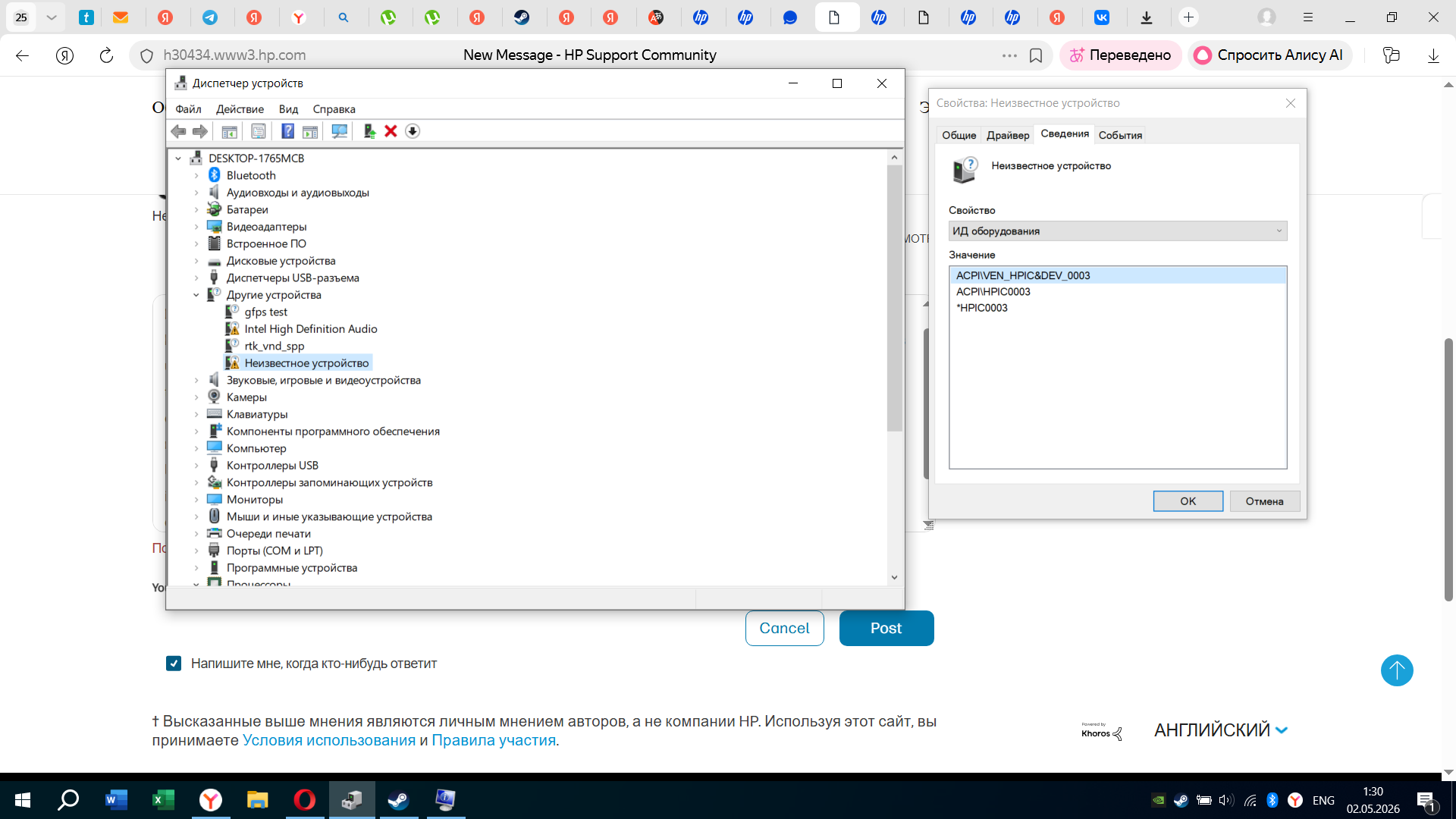Expand the Видеоадаптеры tree node

[196, 227]
